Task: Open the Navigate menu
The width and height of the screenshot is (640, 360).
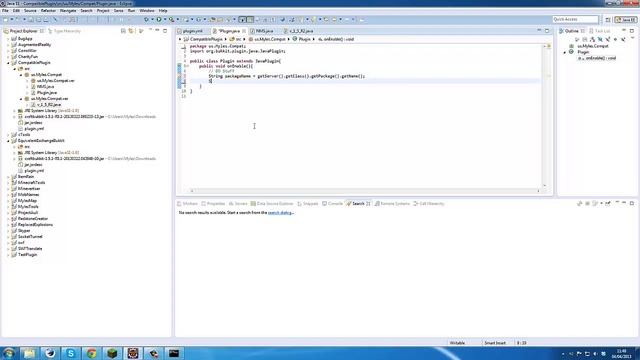Action: (x=68, y=11)
